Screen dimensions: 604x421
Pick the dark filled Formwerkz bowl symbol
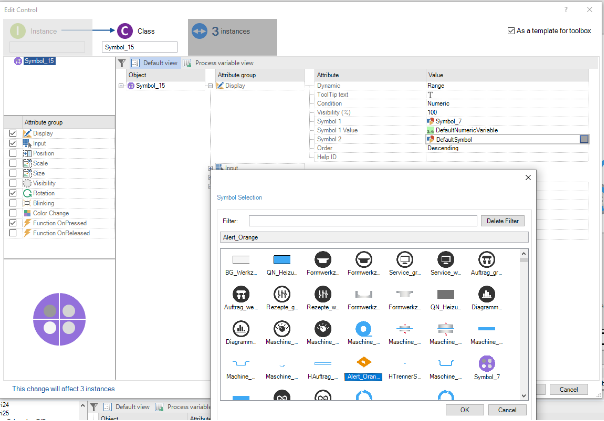click(x=322, y=264)
